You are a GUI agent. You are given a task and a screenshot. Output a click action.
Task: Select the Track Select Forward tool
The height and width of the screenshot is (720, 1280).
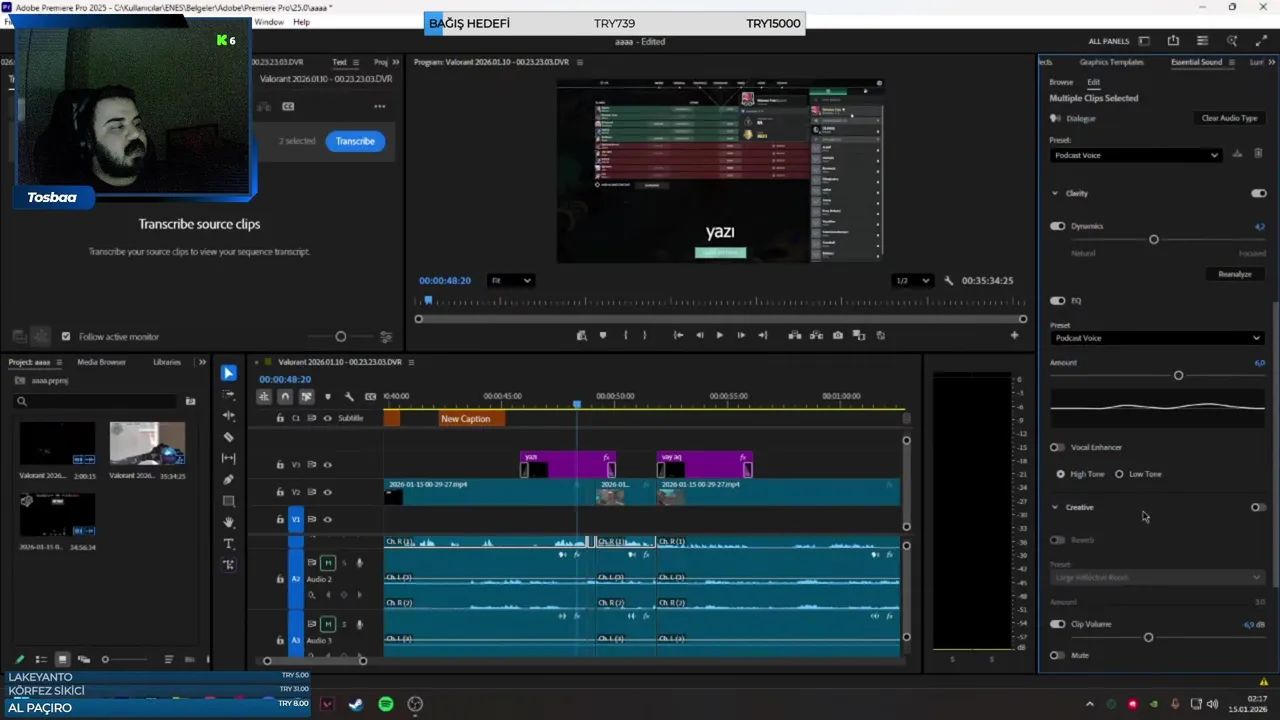click(x=228, y=394)
